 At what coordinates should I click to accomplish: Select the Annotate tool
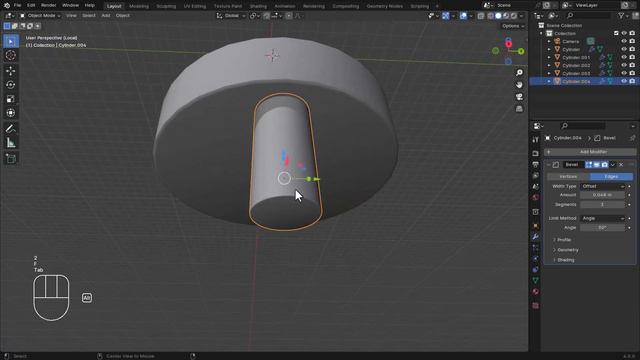point(11,129)
